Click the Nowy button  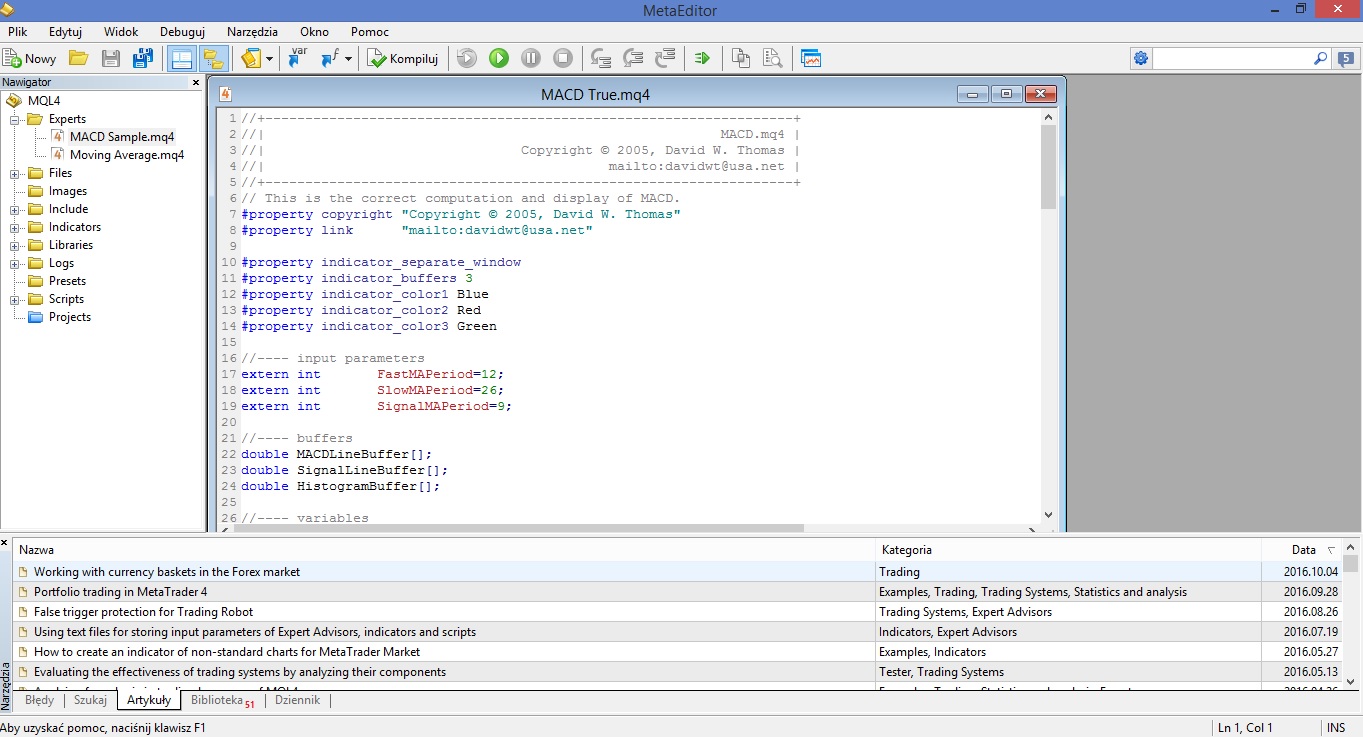click(x=30, y=58)
